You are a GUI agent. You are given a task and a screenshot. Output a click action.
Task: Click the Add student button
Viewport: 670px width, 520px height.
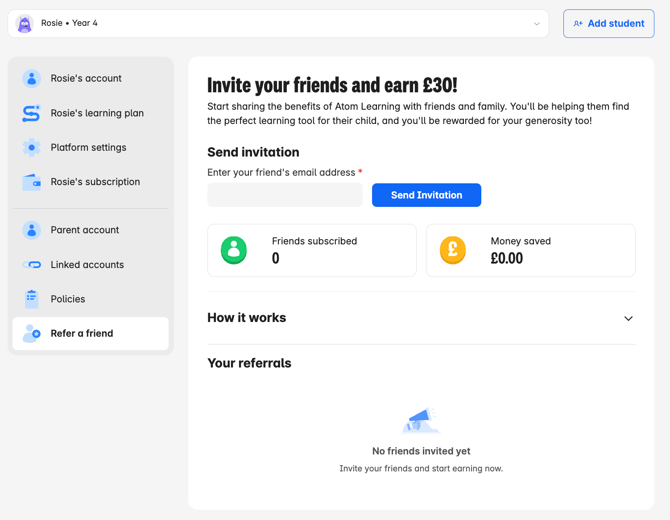tap(608, 24)
